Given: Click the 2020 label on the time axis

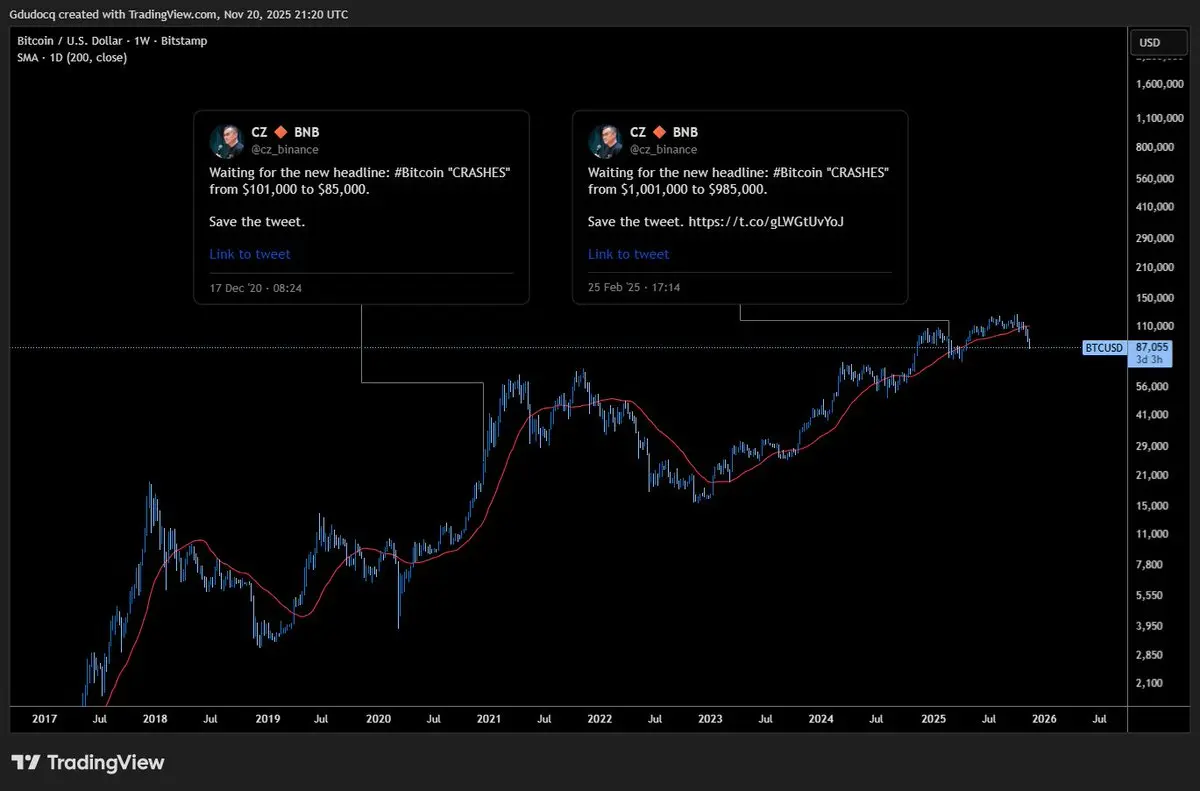Looking at the screenshot, I should 378,718.
